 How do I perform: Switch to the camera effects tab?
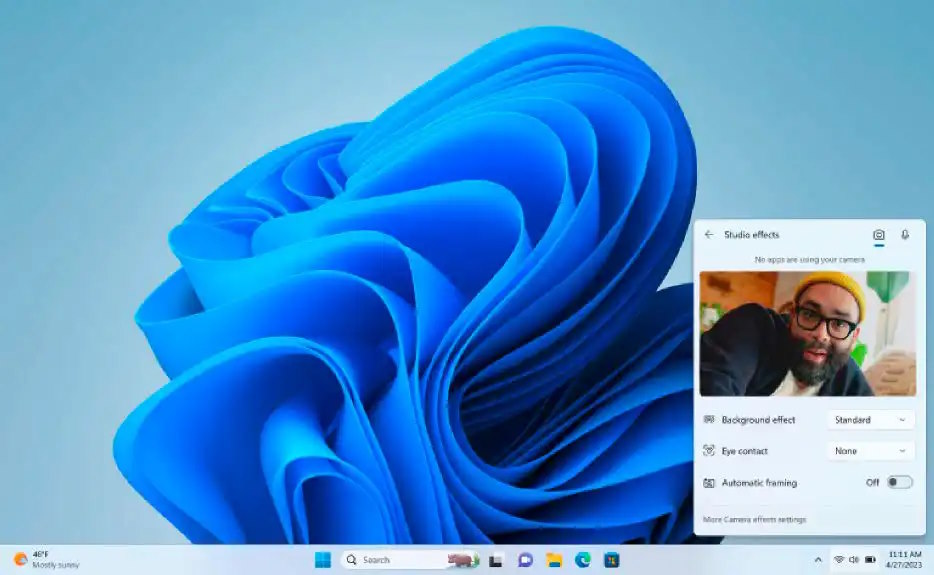[878, 235]
